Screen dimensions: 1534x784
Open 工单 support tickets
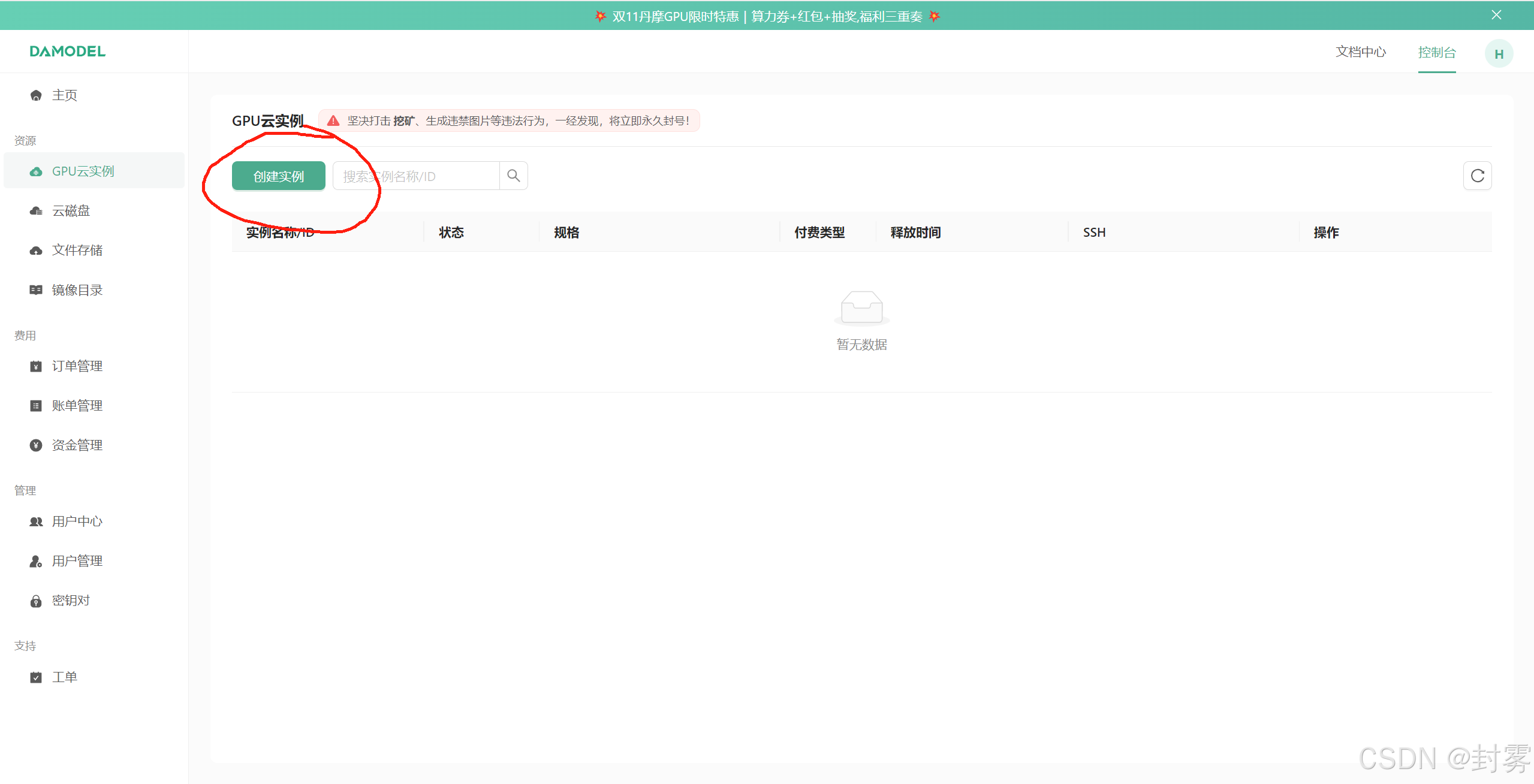pos(65,677)
